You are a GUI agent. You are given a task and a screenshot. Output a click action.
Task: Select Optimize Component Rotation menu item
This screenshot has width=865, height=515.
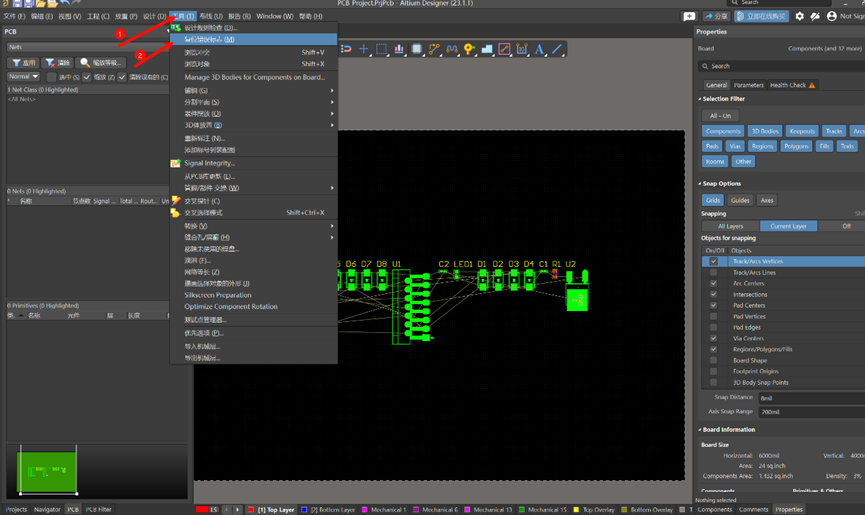(253, 307)
